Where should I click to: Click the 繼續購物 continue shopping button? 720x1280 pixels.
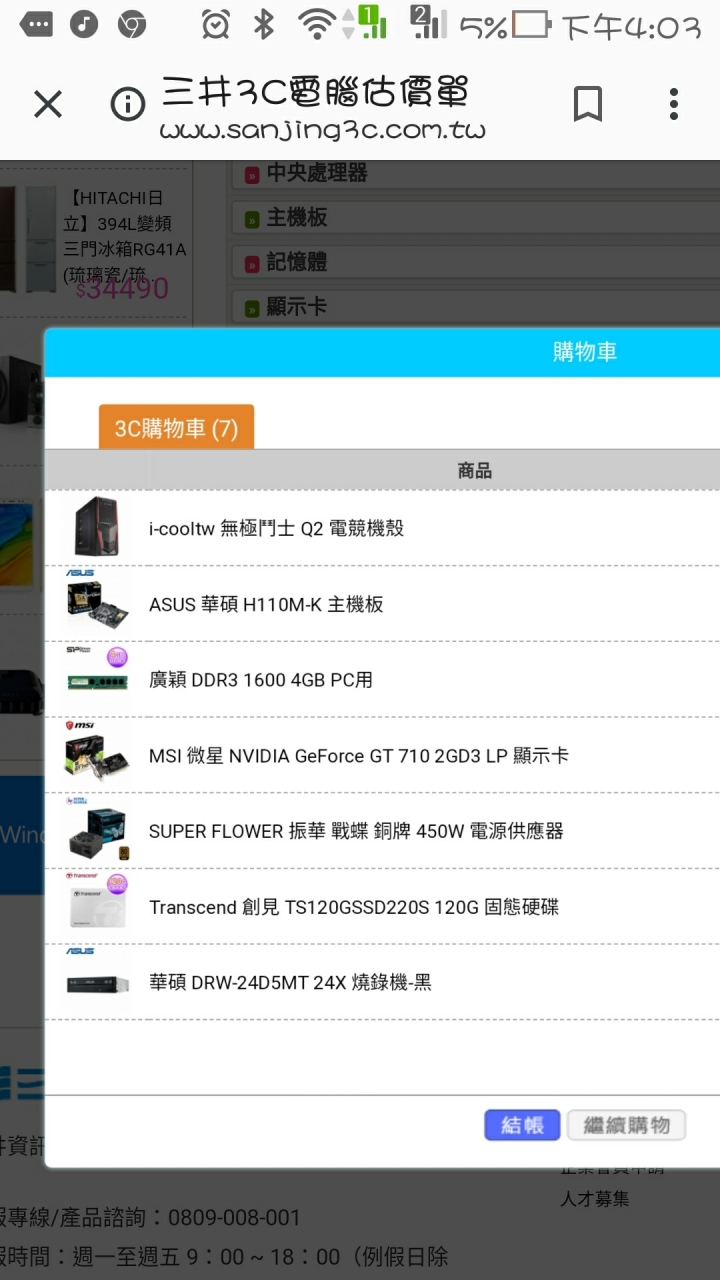[626, 1125]
